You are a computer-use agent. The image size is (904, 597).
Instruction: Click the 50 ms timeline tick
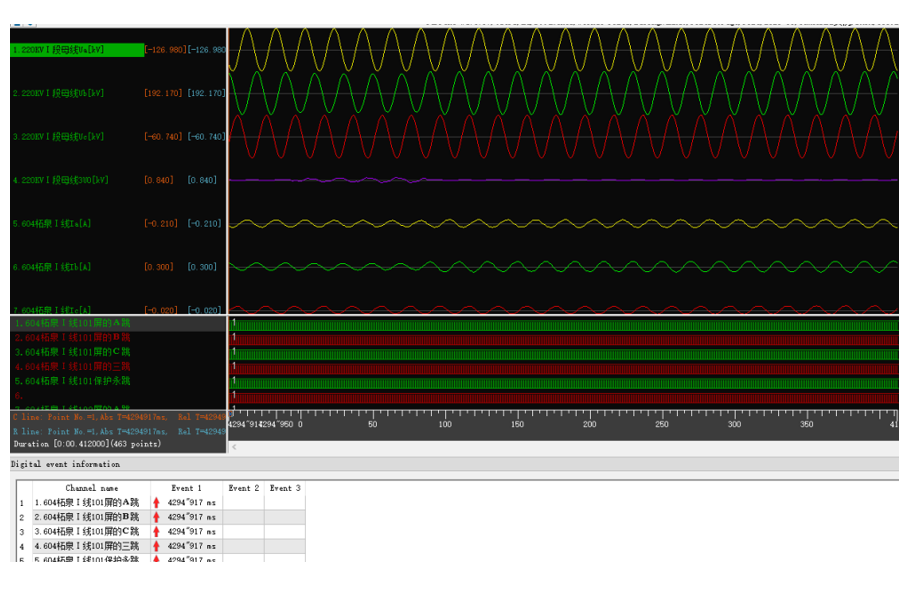click(x=373, y=424)
